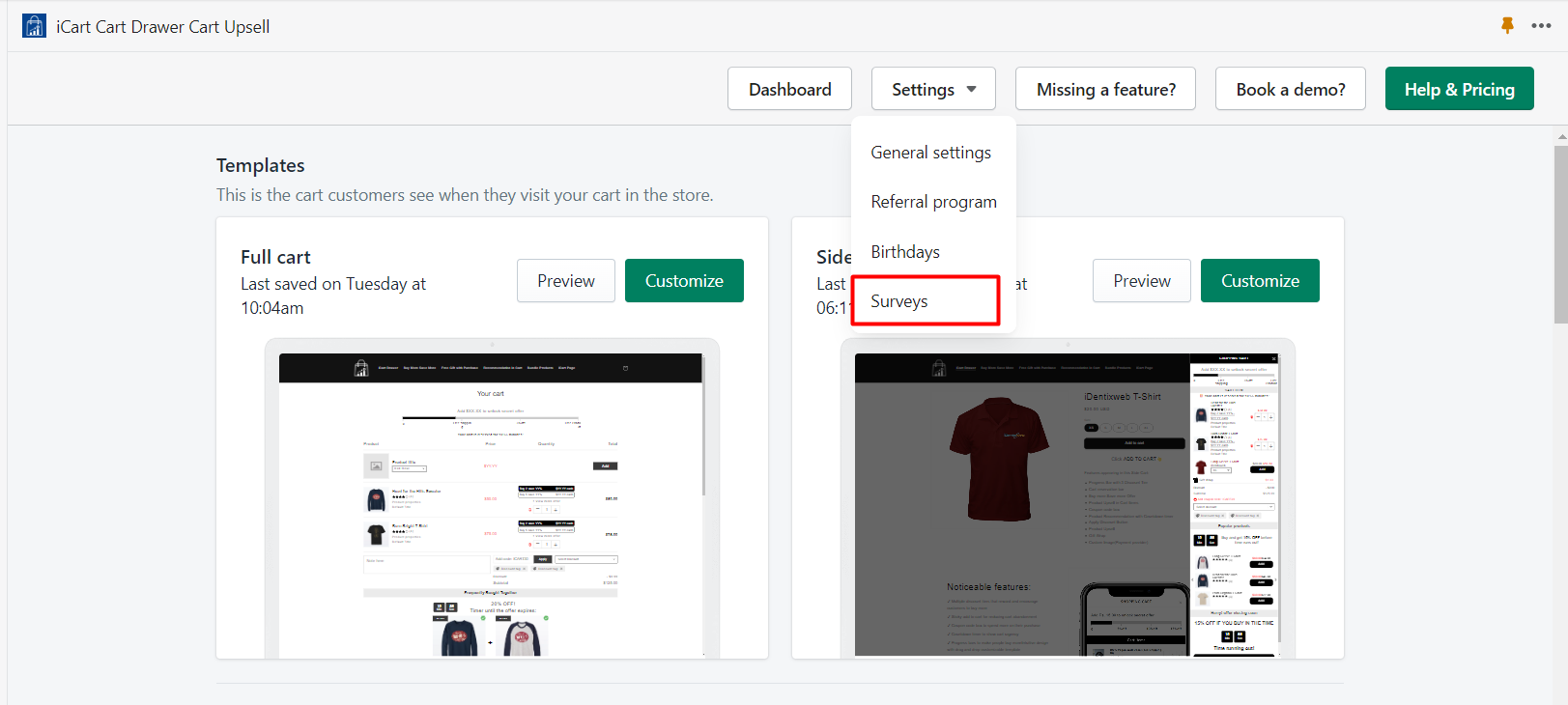Click 'Last saved on Tuesday at 10:04am' text

[333, 296]
